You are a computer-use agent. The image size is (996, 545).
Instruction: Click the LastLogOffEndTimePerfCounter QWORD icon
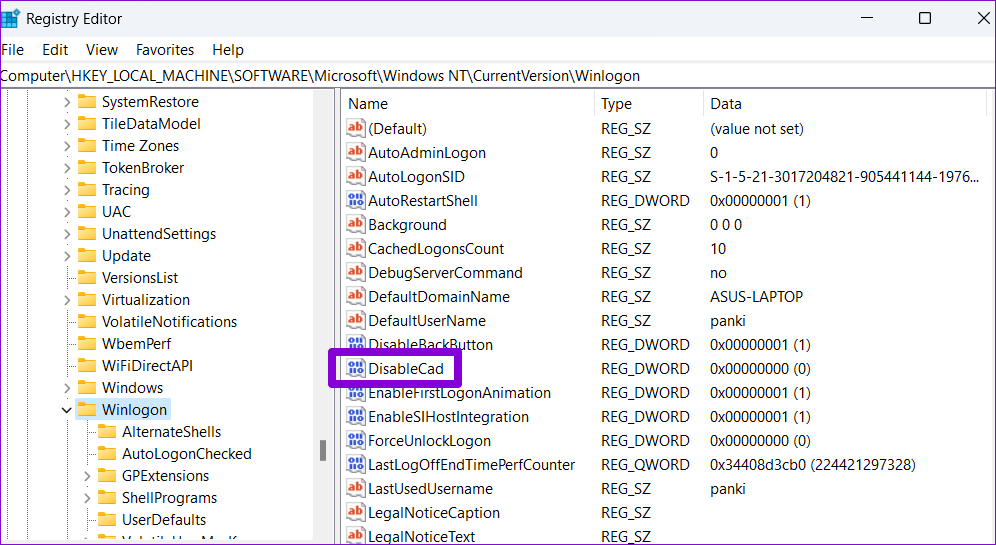click(356, 464)
